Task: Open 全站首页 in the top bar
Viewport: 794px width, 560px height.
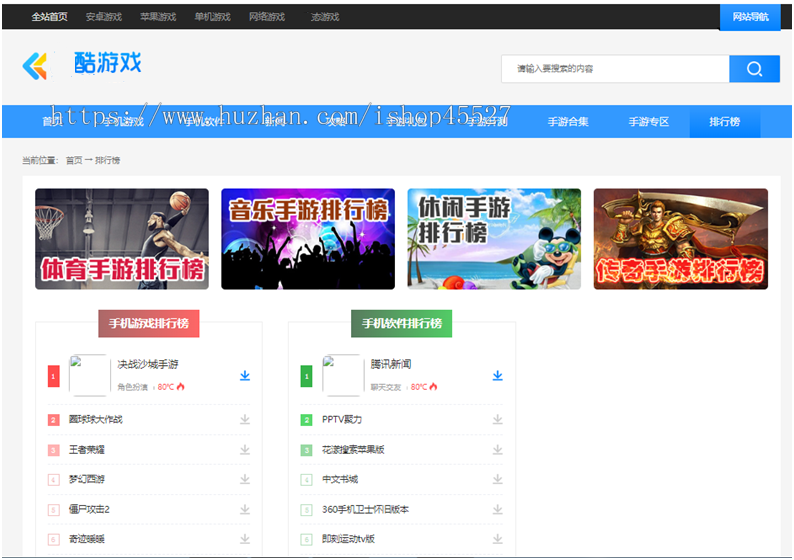Action: tap(49, 17)
